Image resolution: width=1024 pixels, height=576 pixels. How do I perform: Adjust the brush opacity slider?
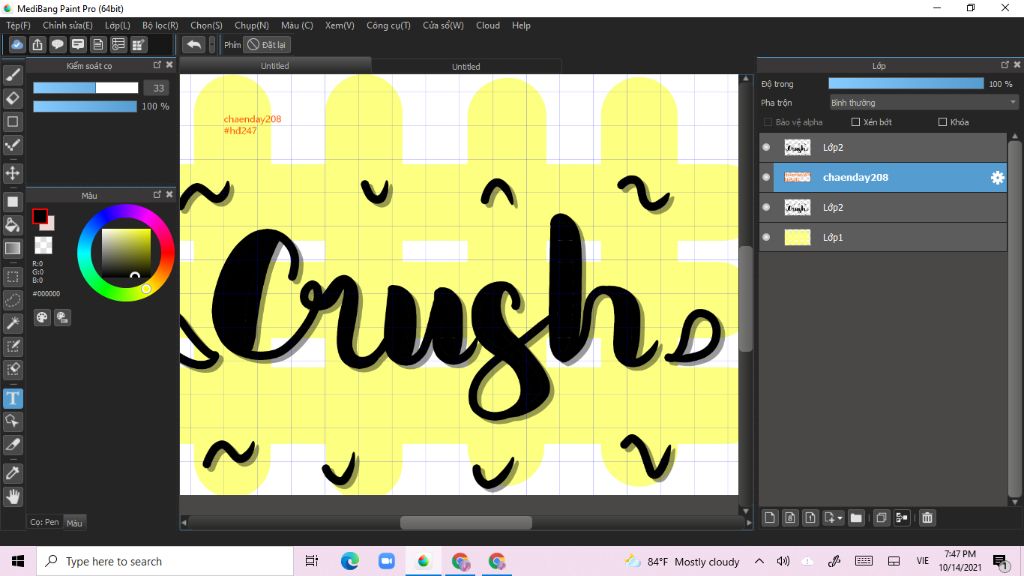coord(85,106)
